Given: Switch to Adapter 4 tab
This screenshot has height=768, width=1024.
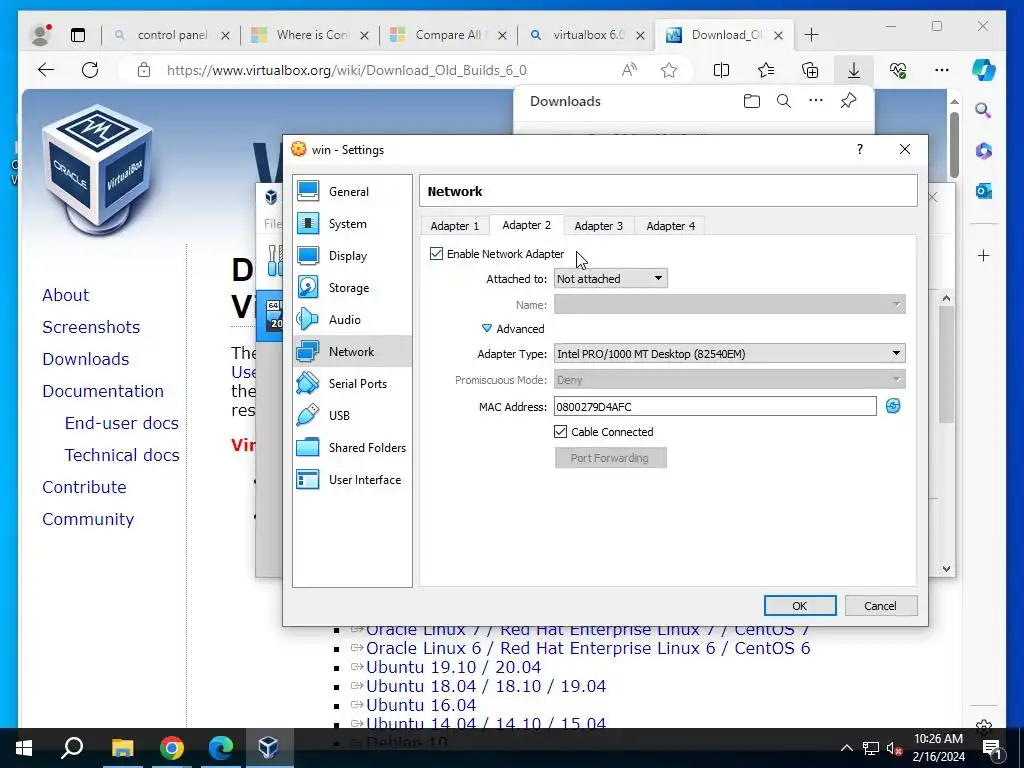Looking at the screenshot, I should [x=671, y=226].
